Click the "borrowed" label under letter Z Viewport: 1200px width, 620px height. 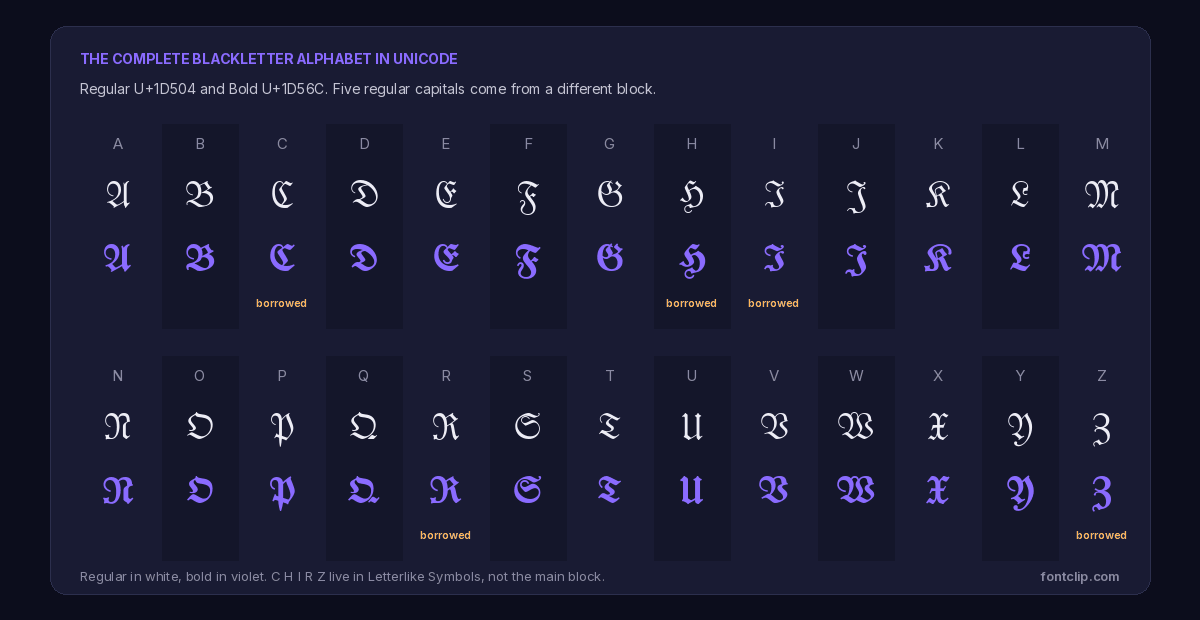[1102, 535]
